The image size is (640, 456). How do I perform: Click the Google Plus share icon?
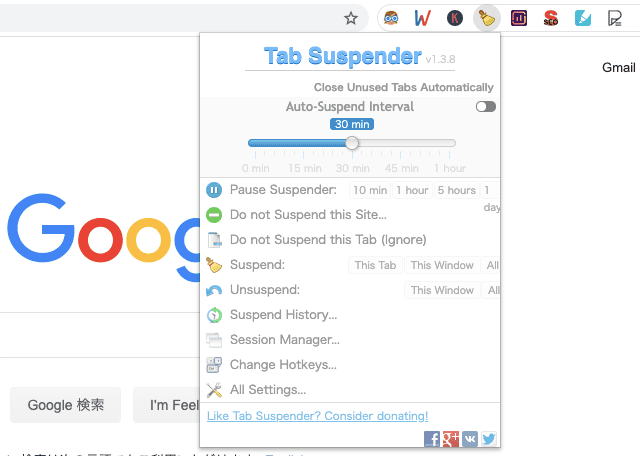(x=451, y=439)
